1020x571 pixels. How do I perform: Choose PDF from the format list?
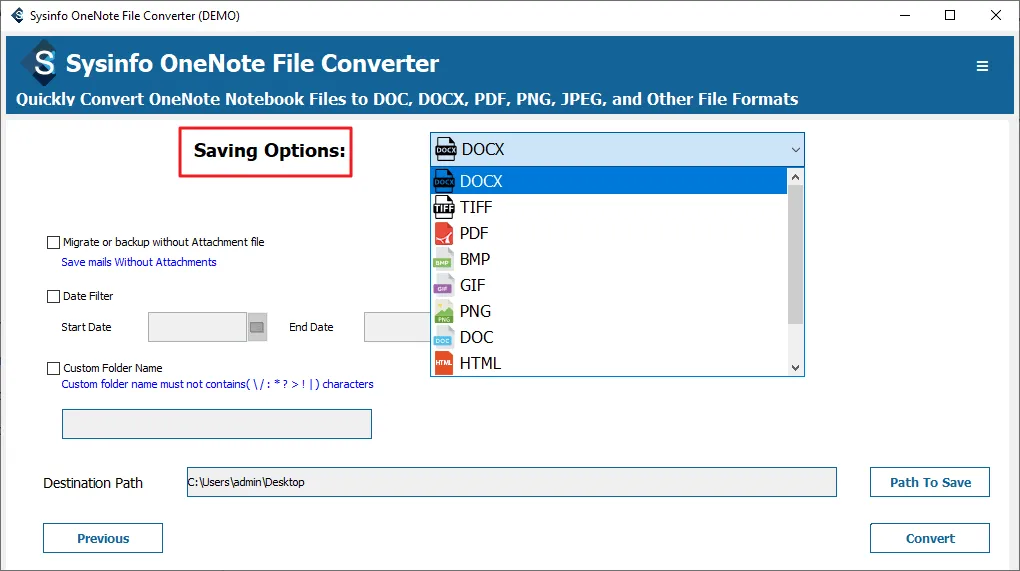[609, 233]
